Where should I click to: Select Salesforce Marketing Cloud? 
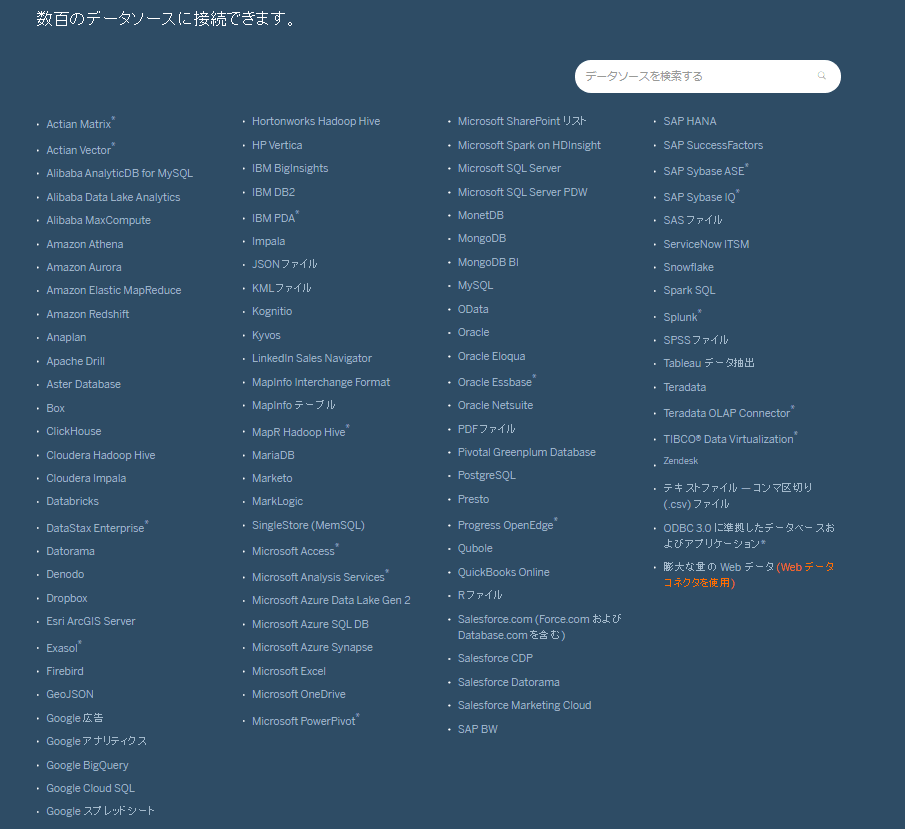point(525,705)
